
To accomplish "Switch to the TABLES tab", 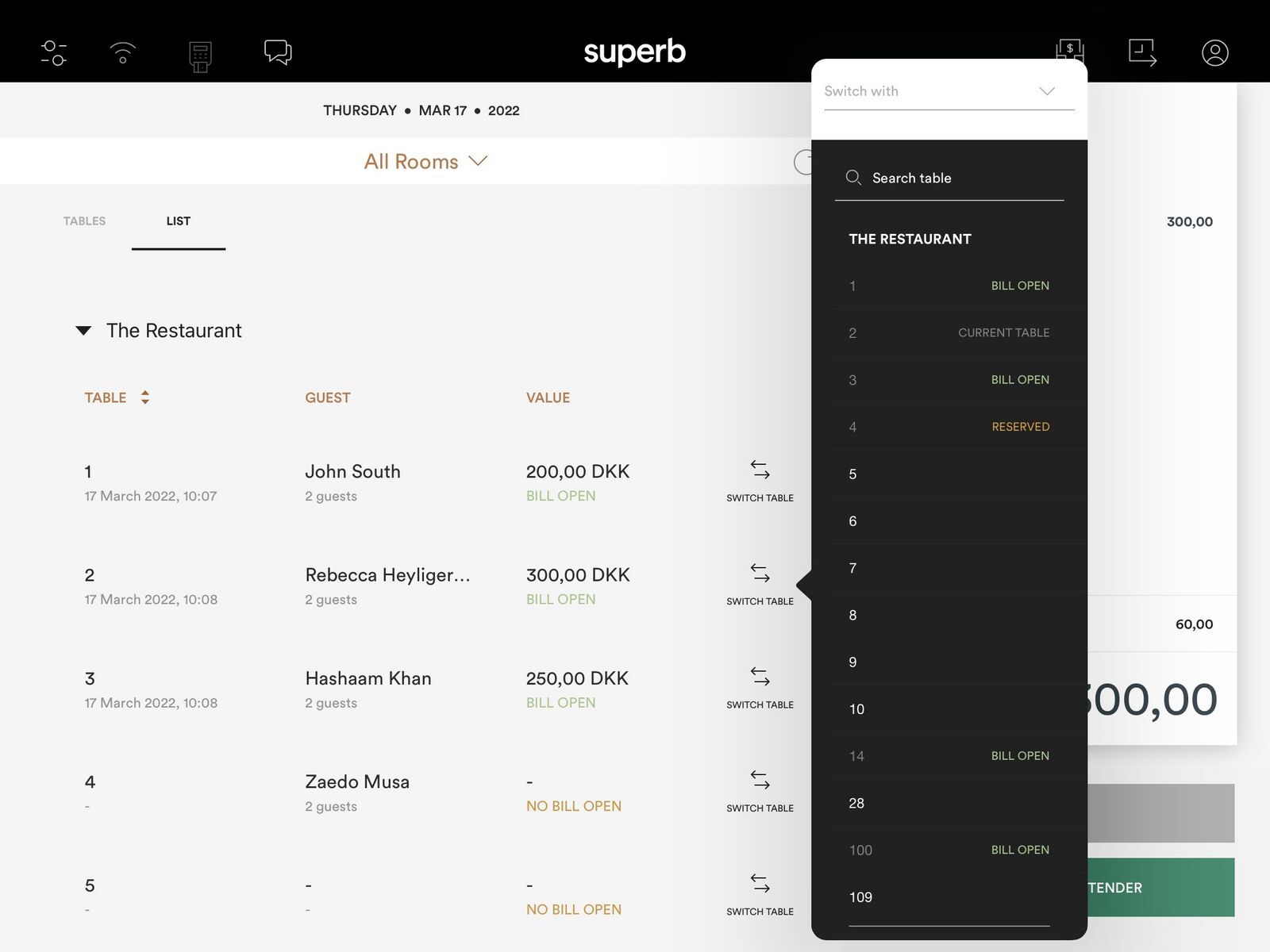I will click(x=84, y=221).
